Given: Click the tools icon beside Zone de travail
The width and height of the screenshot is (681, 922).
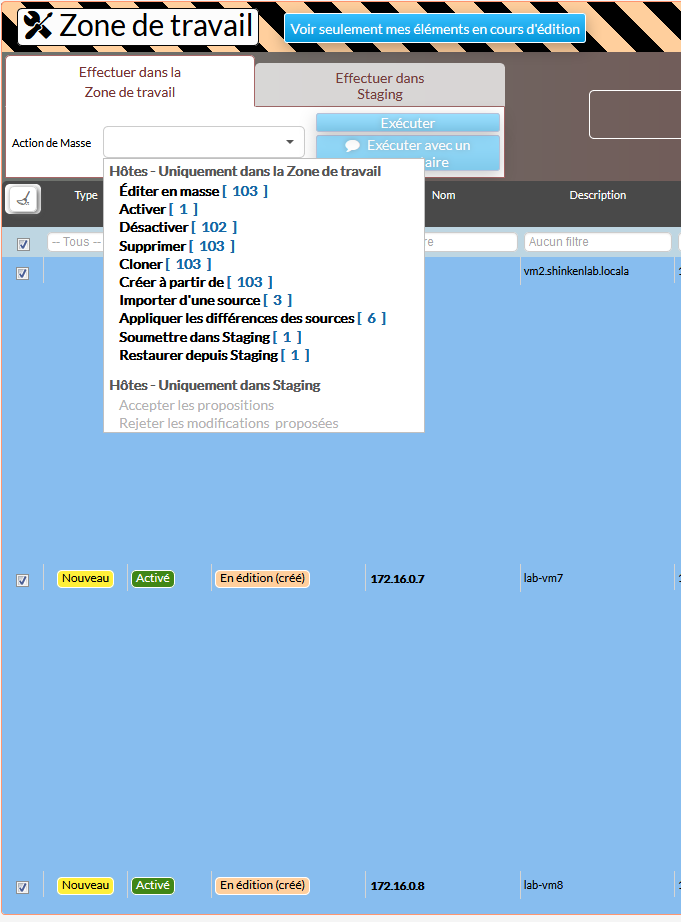Looking at the screenshot, I should tap(37, 26).
